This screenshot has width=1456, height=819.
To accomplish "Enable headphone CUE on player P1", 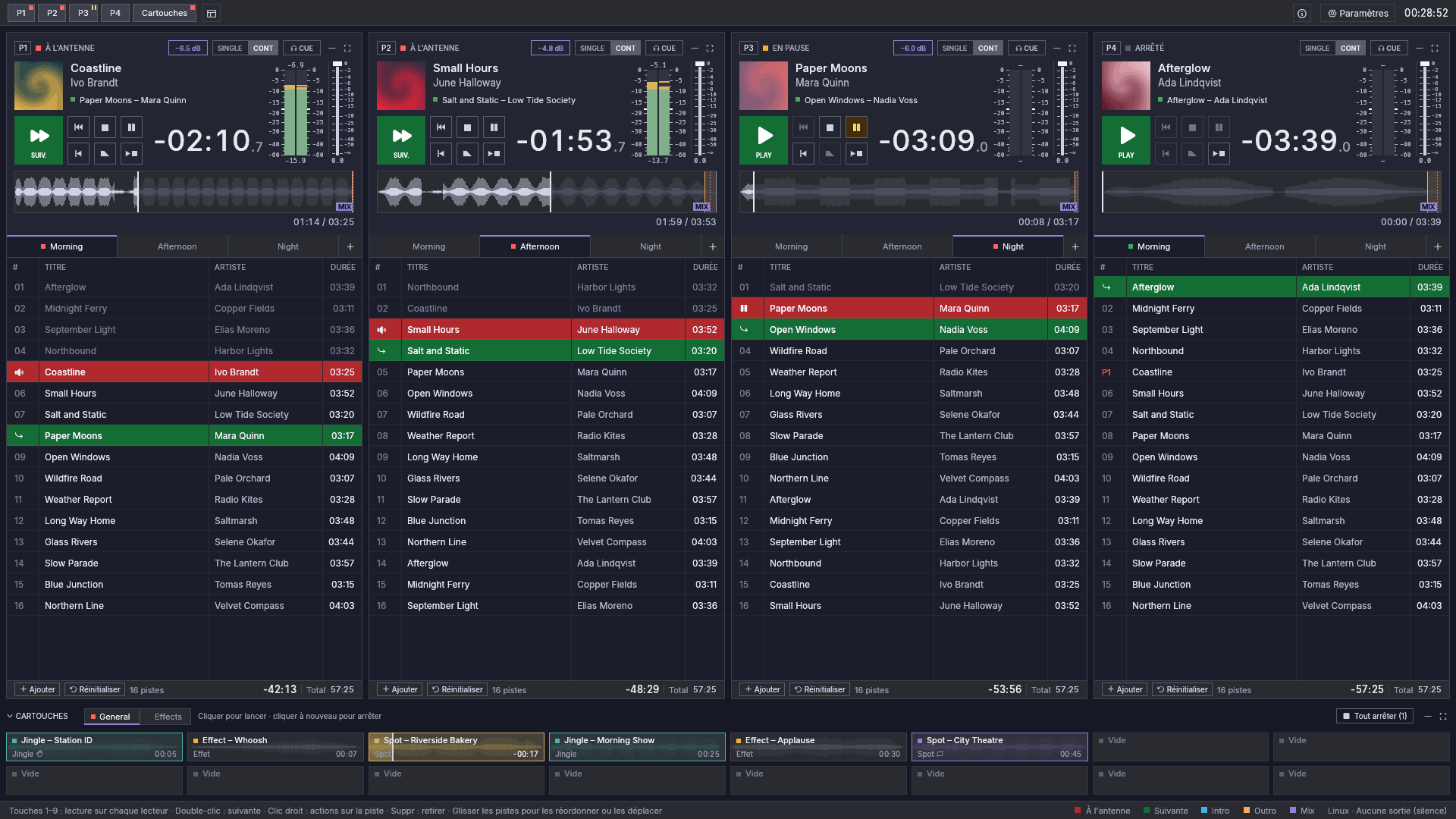I will [302, 48].
